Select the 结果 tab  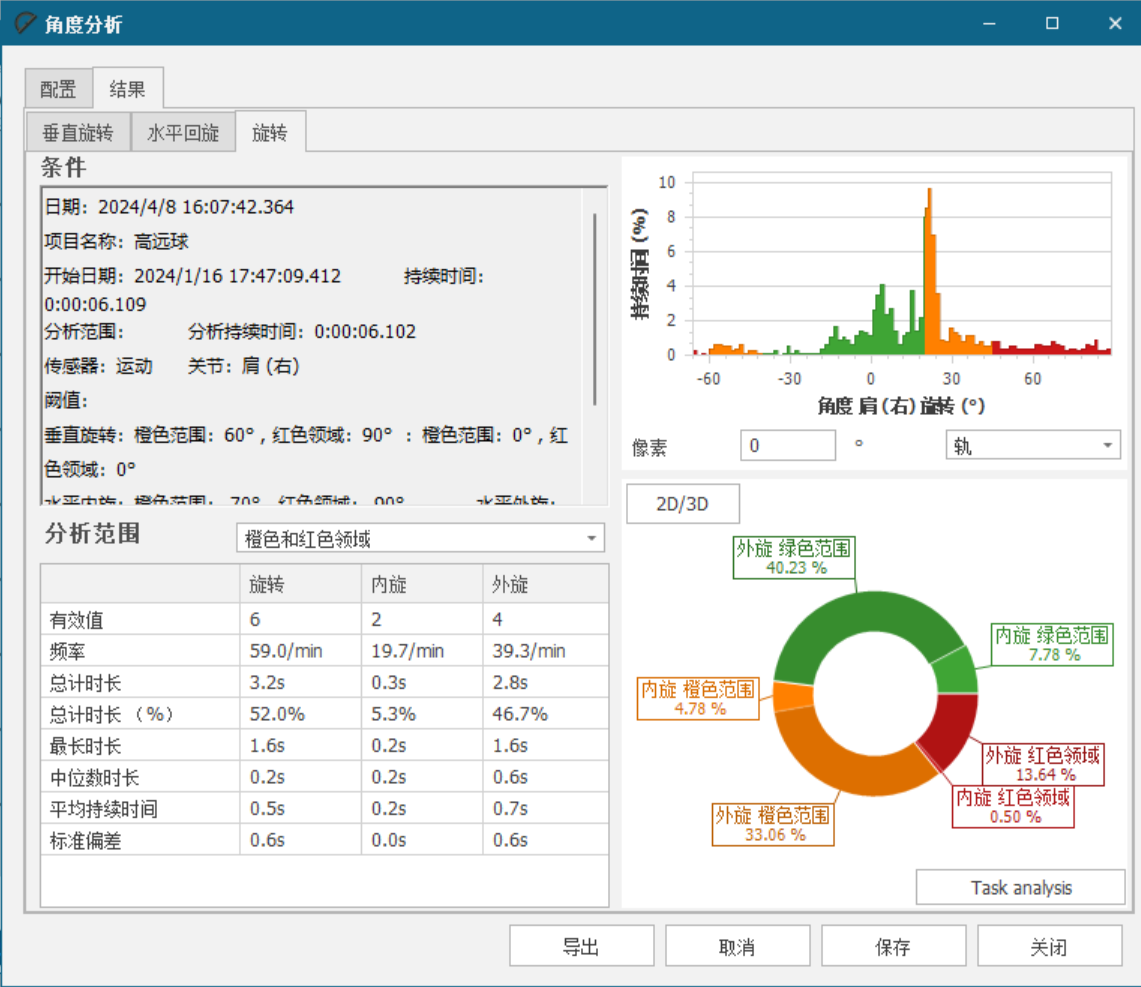pyautogui.click(x=127, y=89)
